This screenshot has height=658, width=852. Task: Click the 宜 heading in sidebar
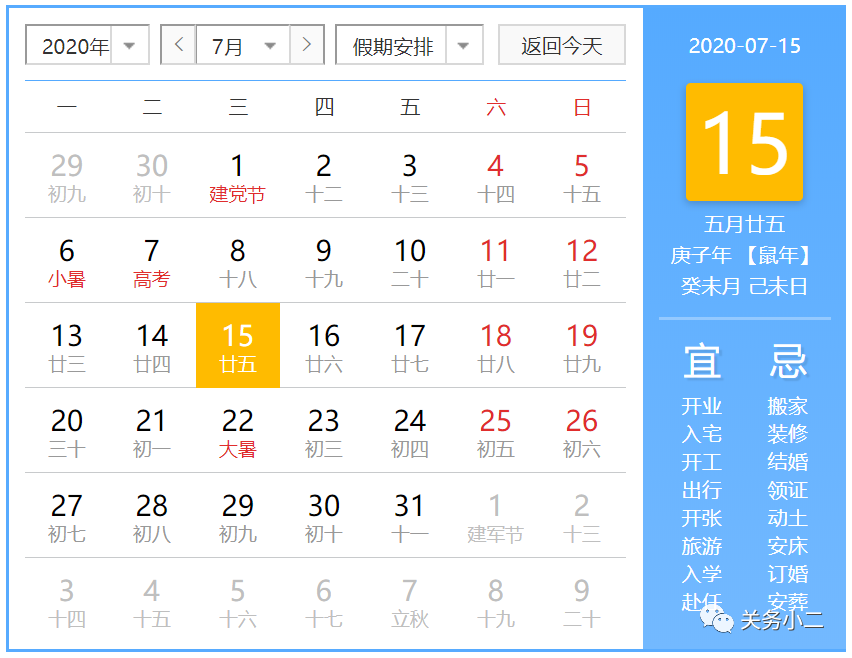click(702, 360)
